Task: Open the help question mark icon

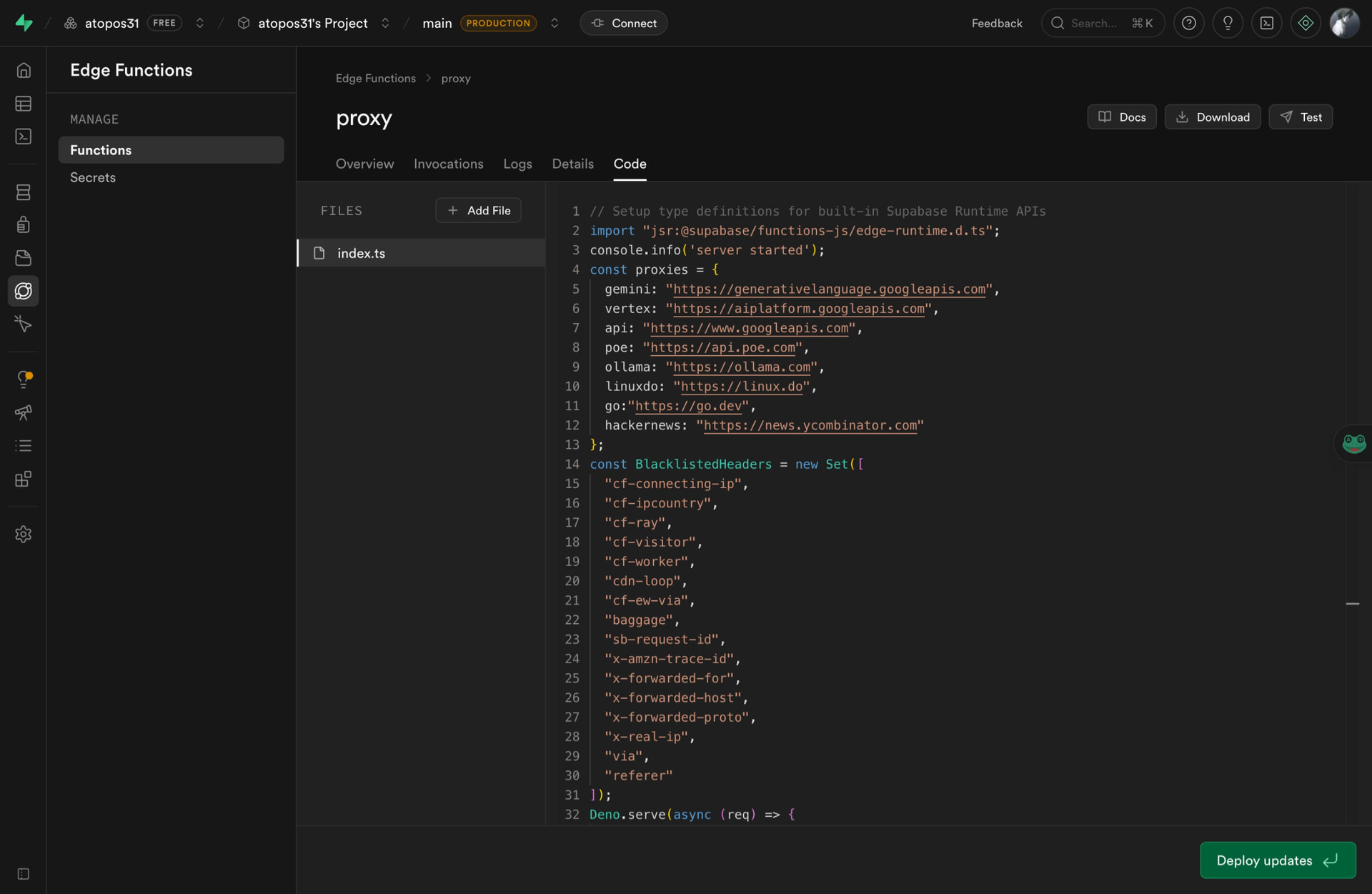Action: pos(1189,23)
